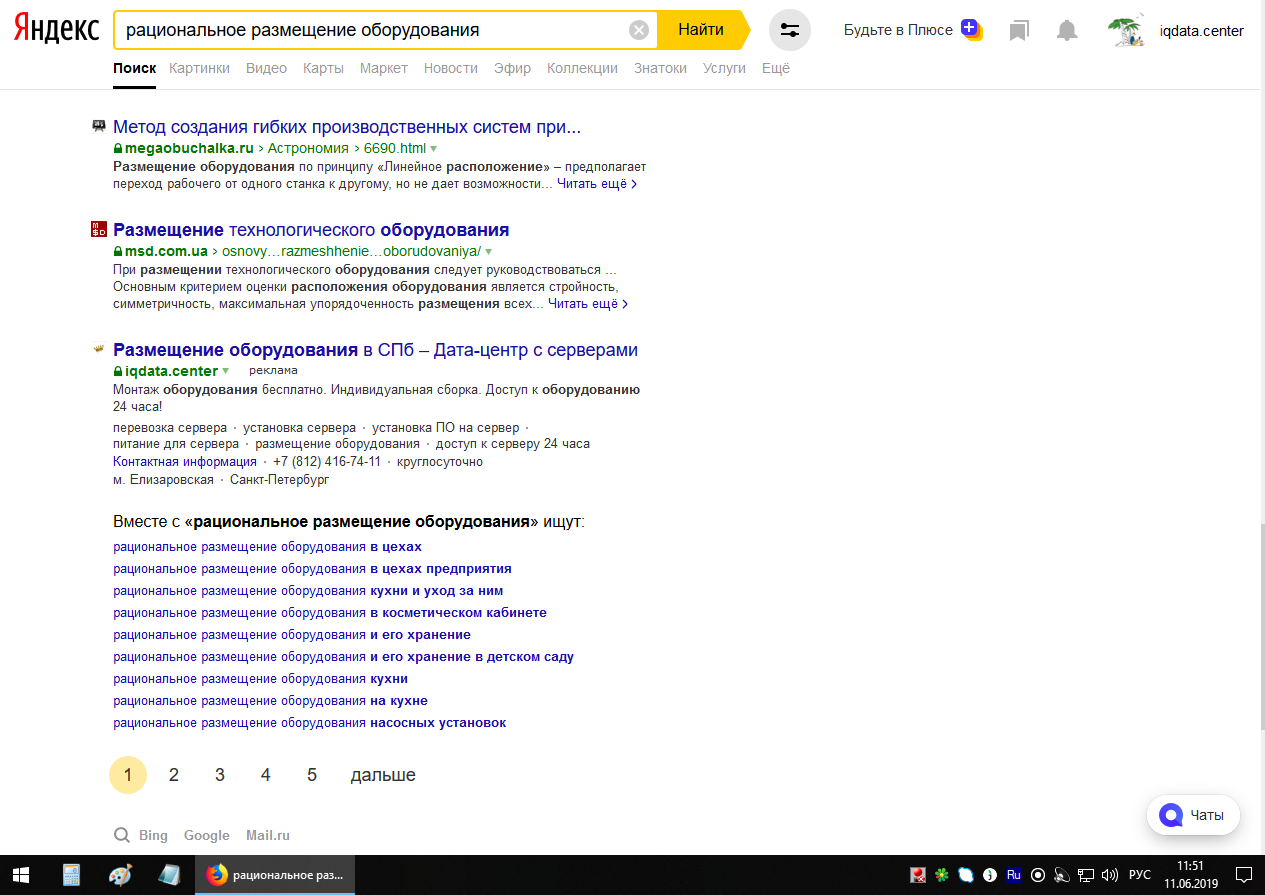
Task: Open the Windows action center icon
Action: point(1244,875)
